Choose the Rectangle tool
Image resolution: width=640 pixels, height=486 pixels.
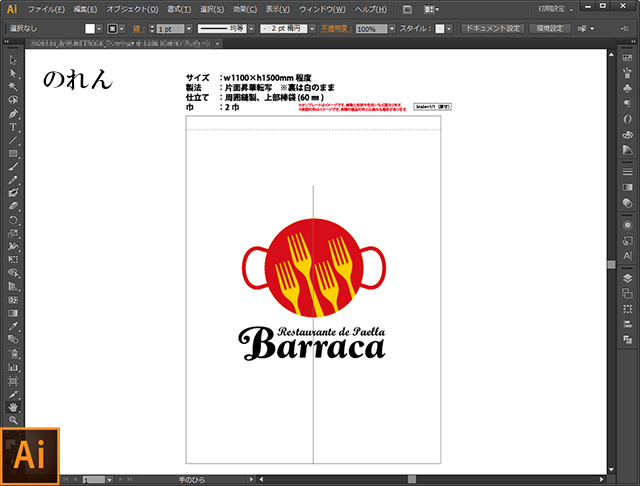(x=13, y=153)
